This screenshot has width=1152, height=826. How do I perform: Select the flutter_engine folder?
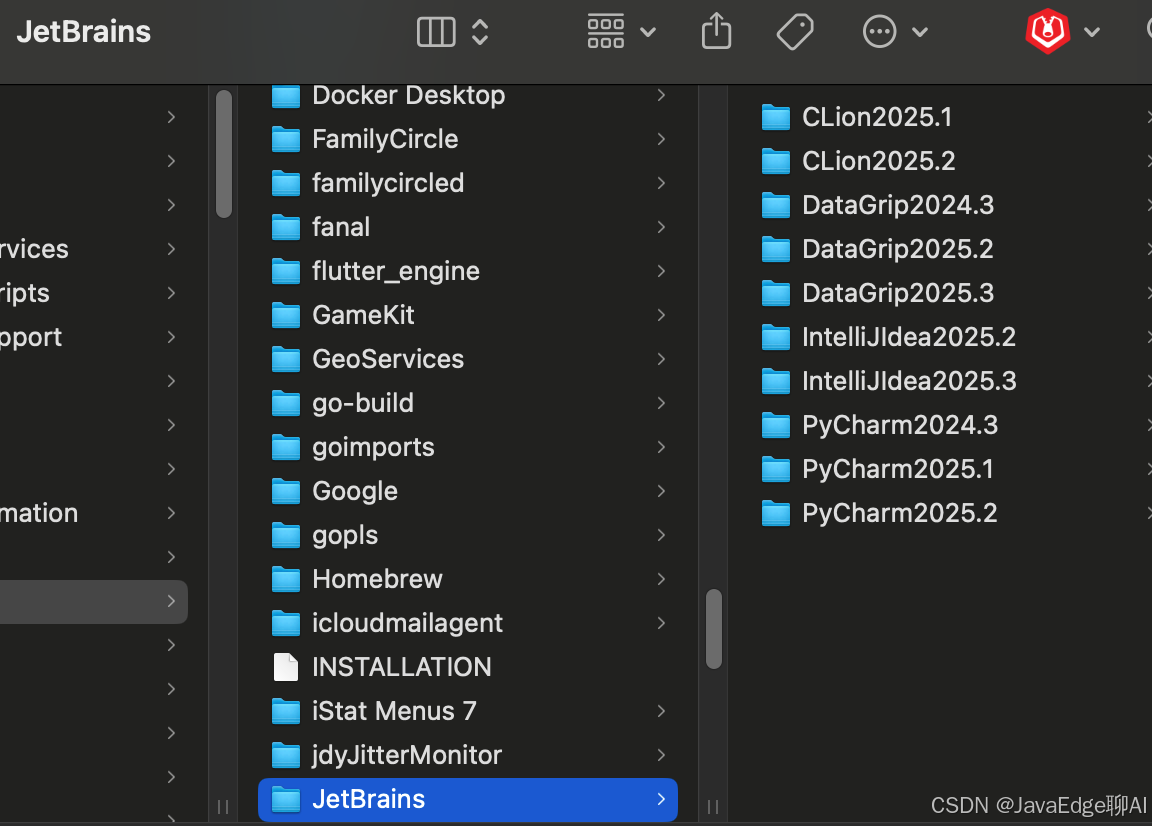coord(468,271)
